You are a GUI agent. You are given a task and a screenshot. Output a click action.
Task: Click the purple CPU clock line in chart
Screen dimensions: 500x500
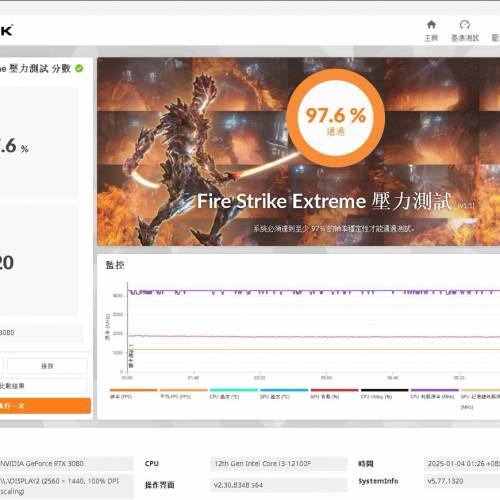(313, 291)
